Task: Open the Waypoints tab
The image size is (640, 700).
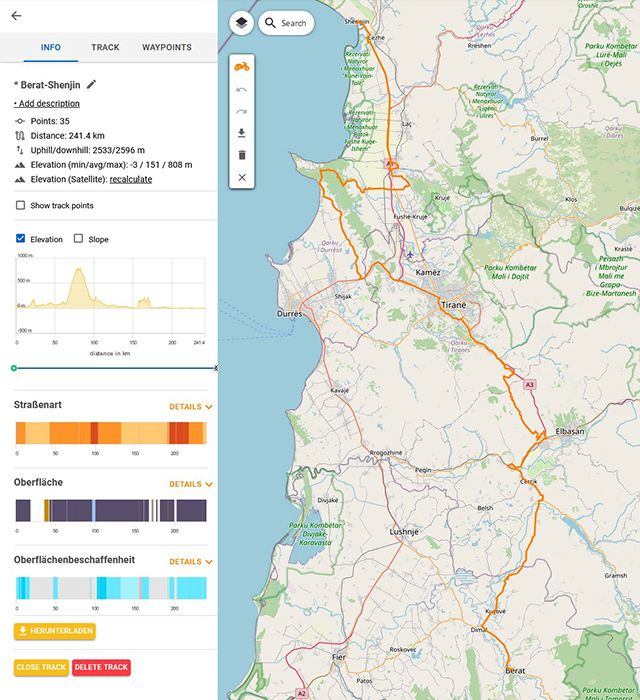Action: [167, 47]
